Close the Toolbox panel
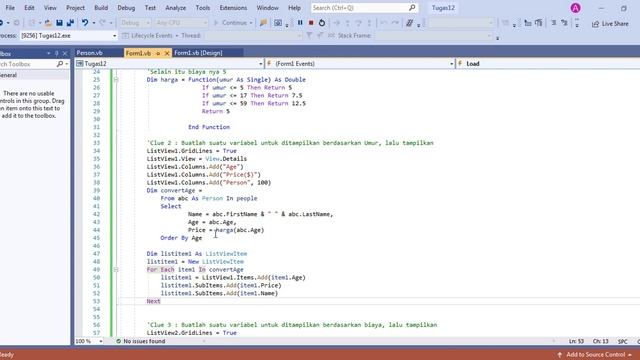640x360 pixels. [x=65, y=53]
